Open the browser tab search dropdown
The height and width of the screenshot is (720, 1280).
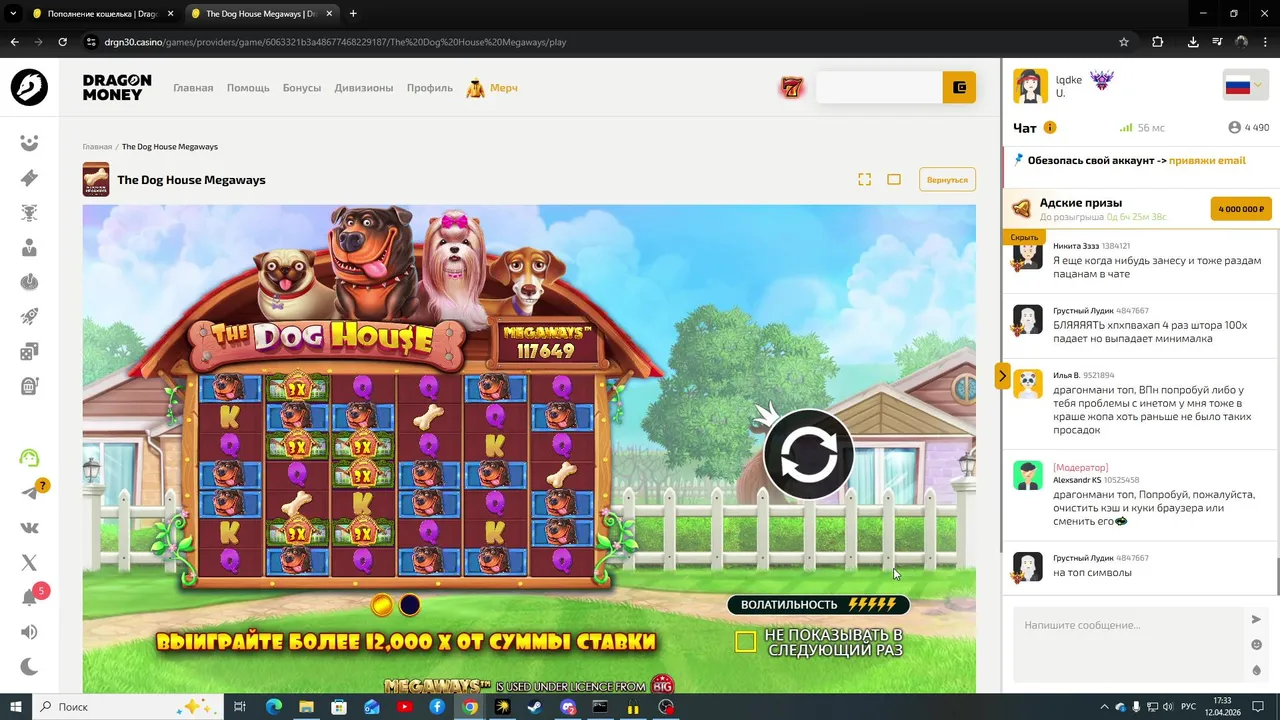click(x=13, y=14)
